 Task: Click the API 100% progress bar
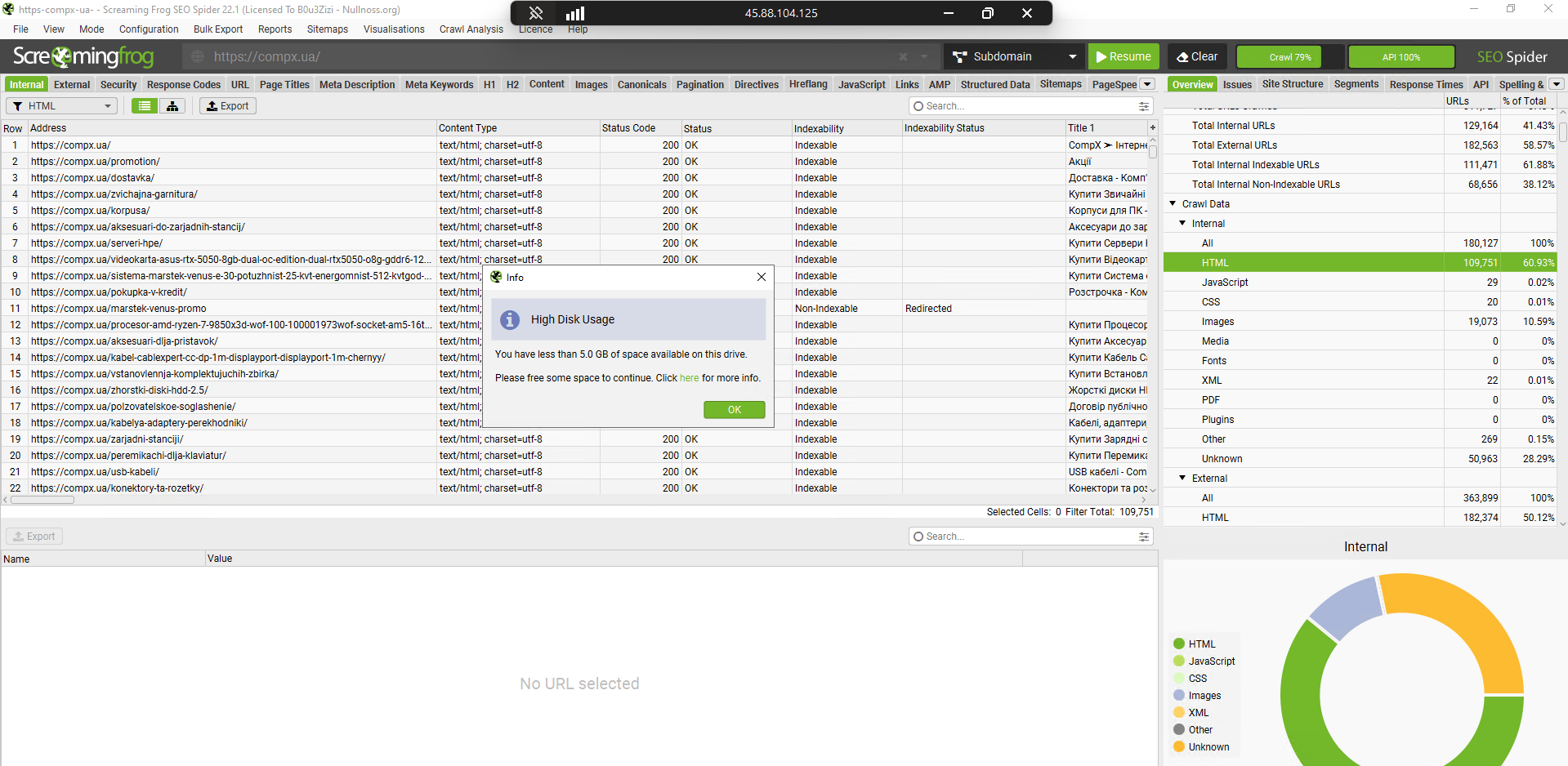1401,57
